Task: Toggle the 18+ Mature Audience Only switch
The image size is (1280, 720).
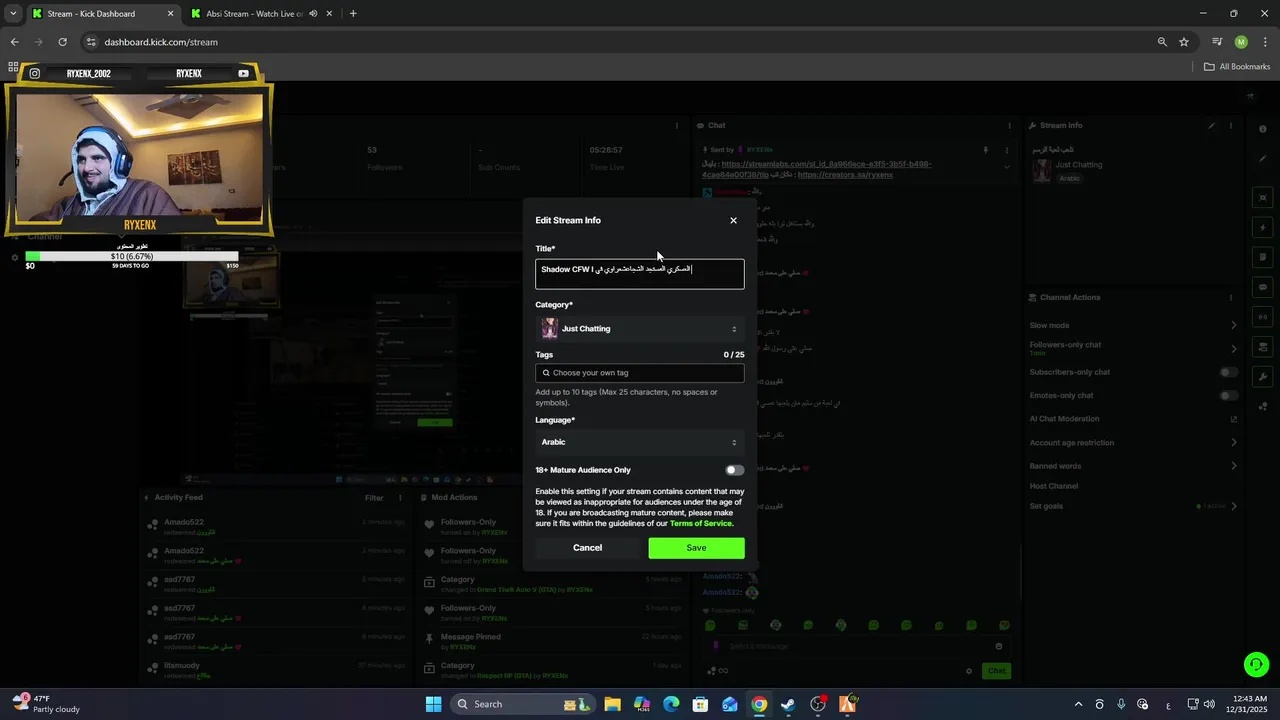Action: tap(735, 470)
